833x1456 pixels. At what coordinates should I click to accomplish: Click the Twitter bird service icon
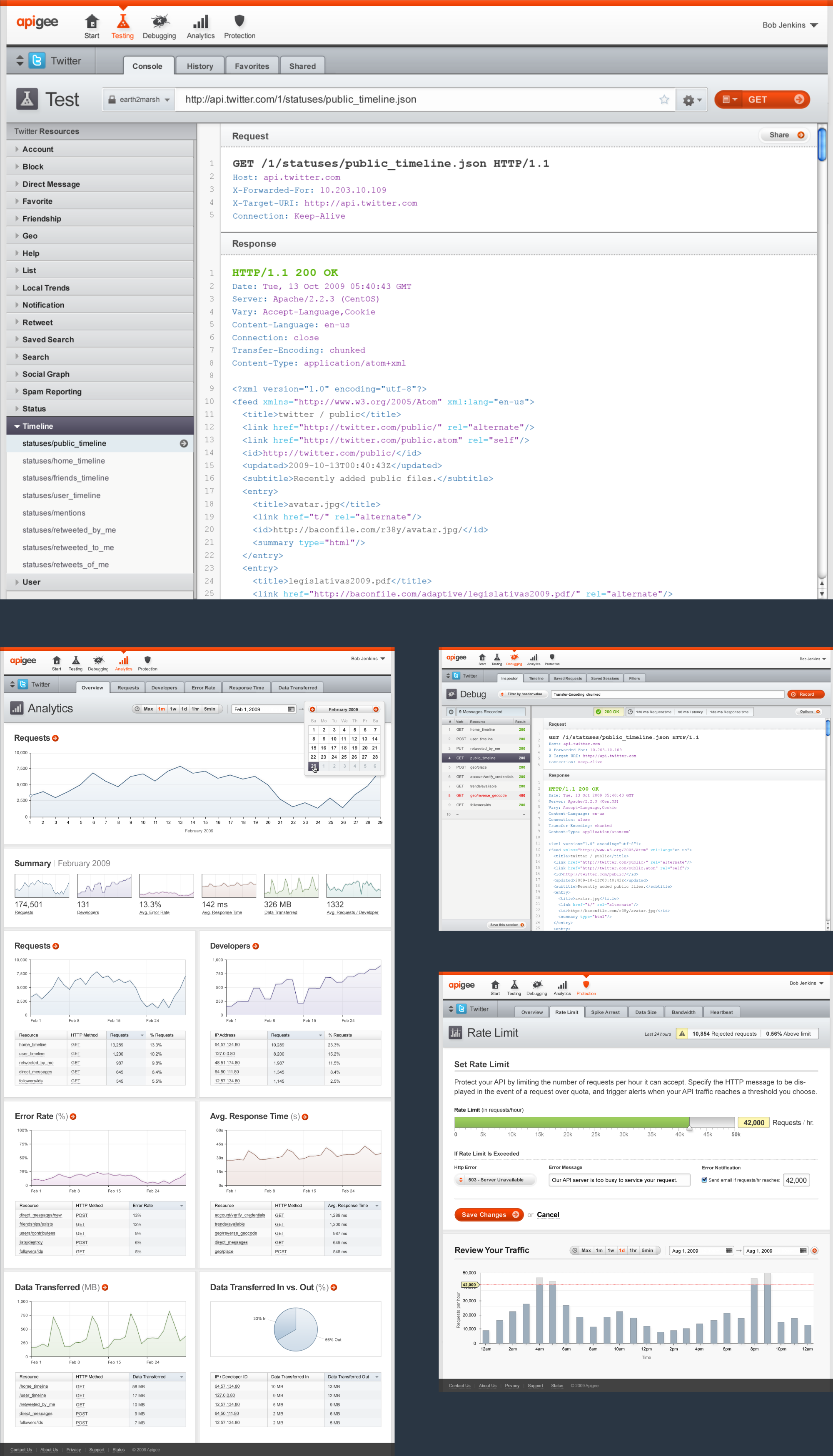coord(37,61)
